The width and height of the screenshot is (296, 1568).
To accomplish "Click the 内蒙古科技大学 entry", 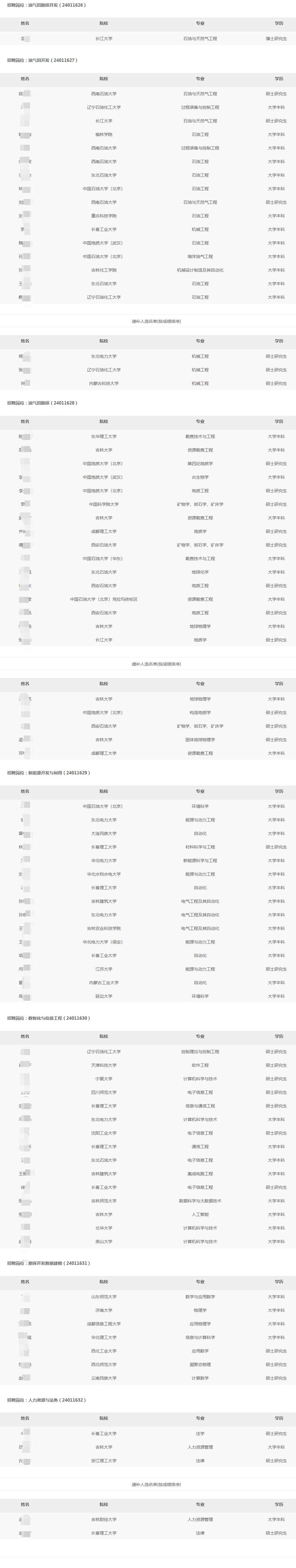I will click(x=103, y=383).
